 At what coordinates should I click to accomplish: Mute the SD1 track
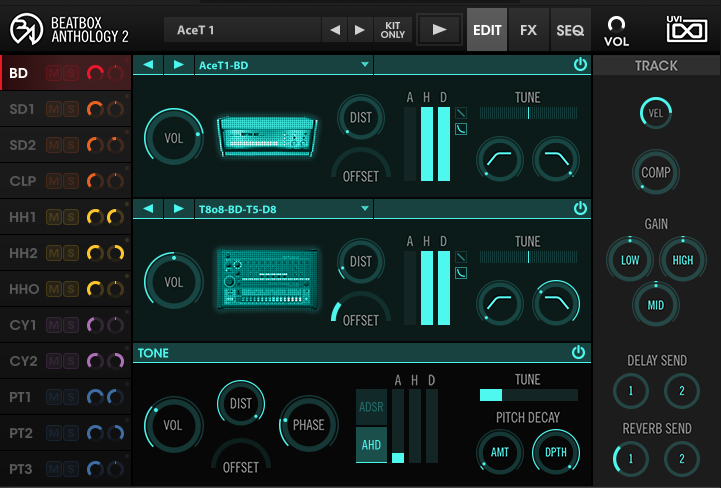coord(54,109)
